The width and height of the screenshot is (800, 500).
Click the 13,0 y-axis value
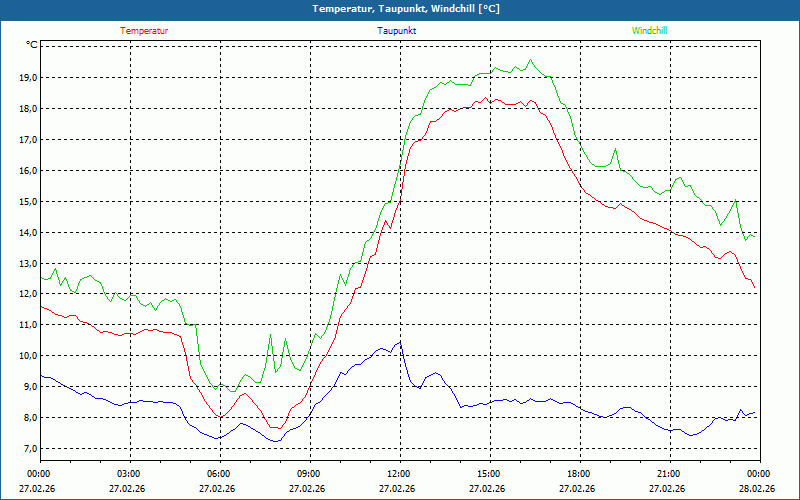coord(26,264)
